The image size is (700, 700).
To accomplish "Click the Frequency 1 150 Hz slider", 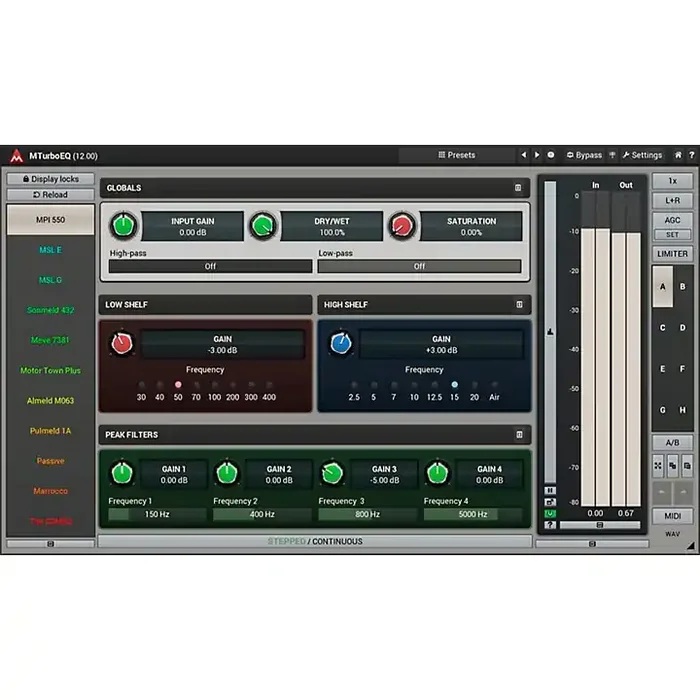I will pos(157,514).
